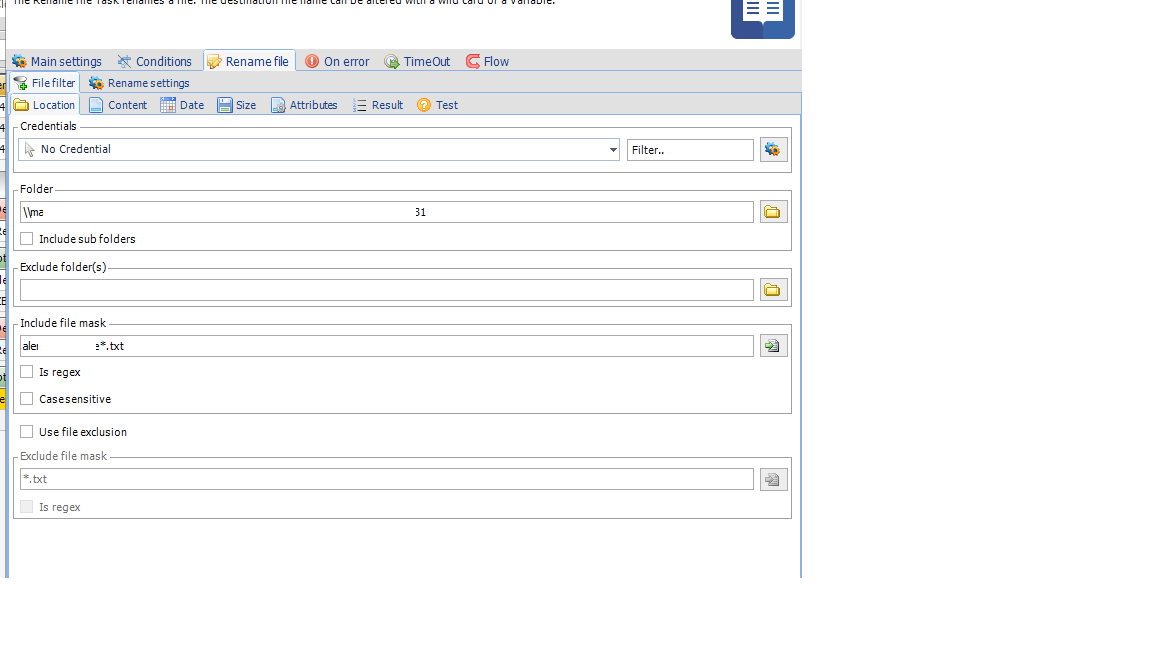Screen dimensions: 1152x648
Task: Go to the Main settings tab
Action: point(57,61)
